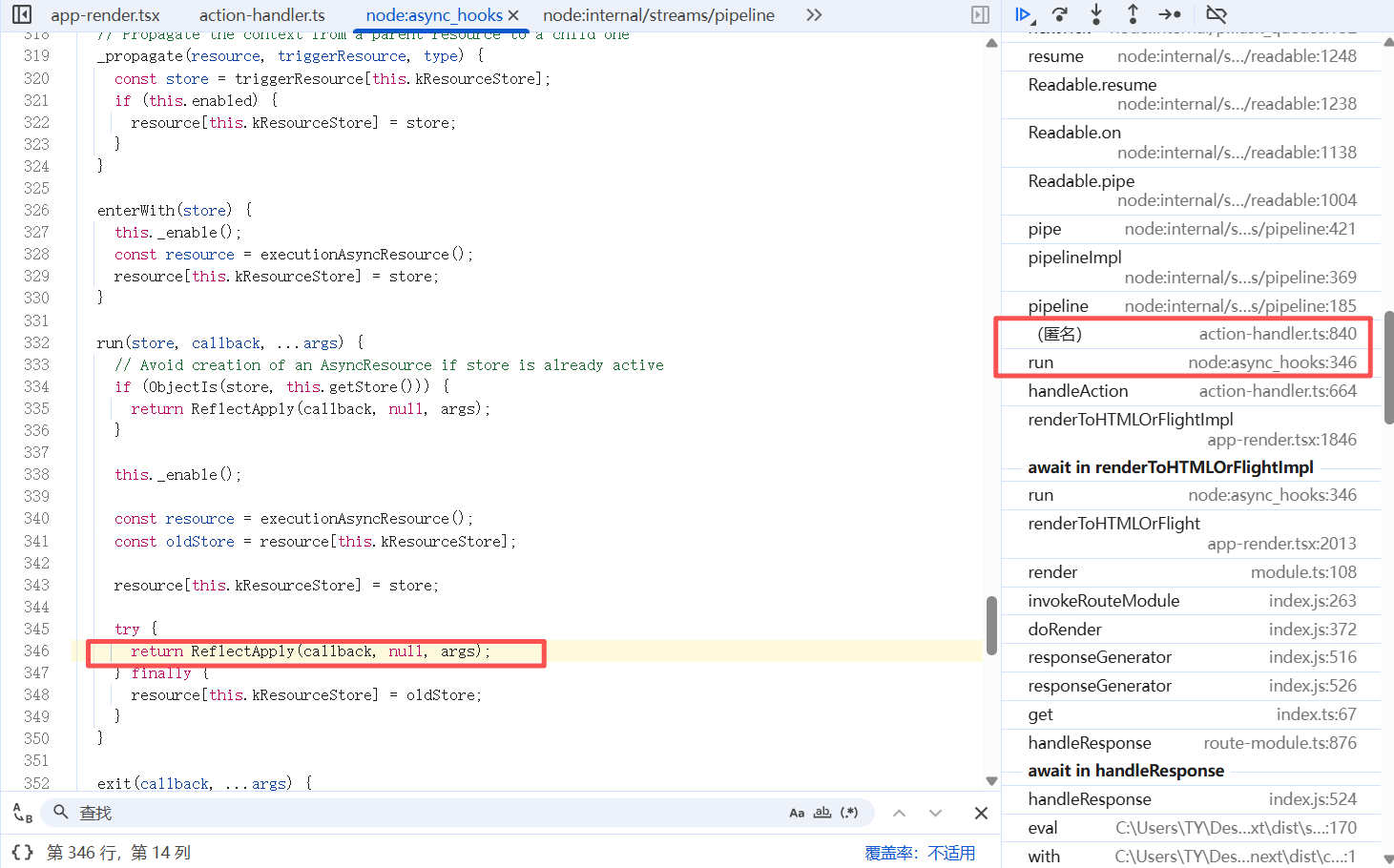Select handleAction frame in call stack
This screenshot has width=1394, height=868.
pyautogui.click(x=1077, y=391)
